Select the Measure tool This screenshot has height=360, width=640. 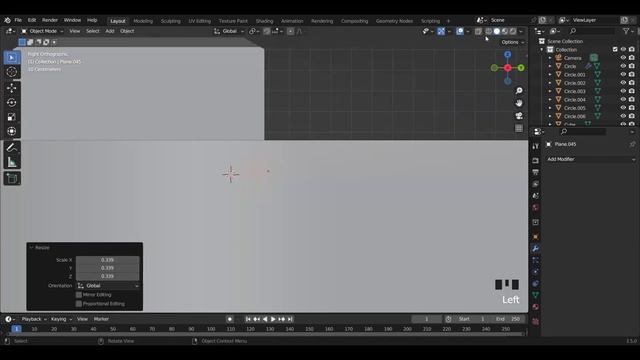[x=12, y=162]
